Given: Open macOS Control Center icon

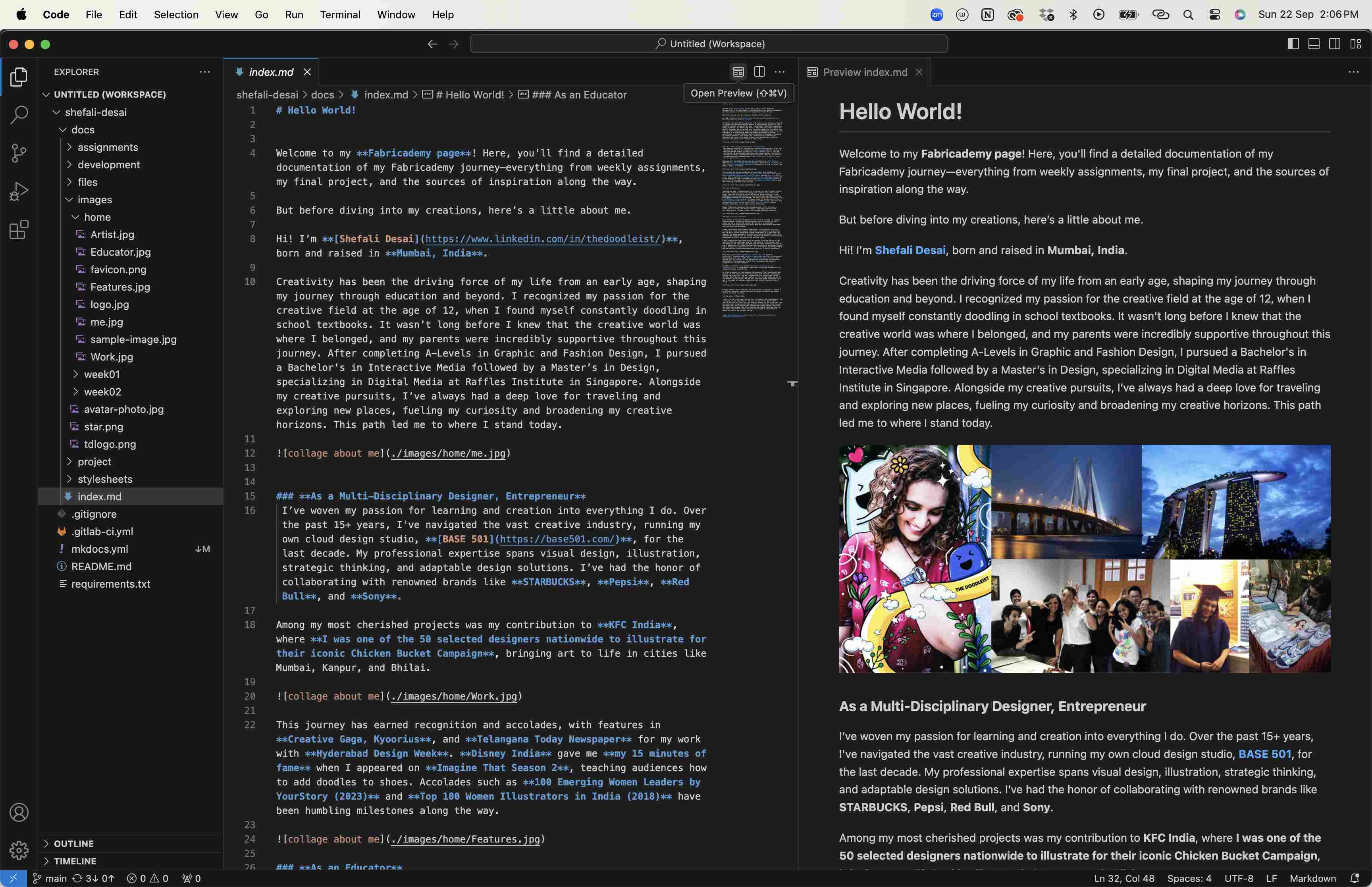Looking at the screenshot, I should tap(1215, 14).
